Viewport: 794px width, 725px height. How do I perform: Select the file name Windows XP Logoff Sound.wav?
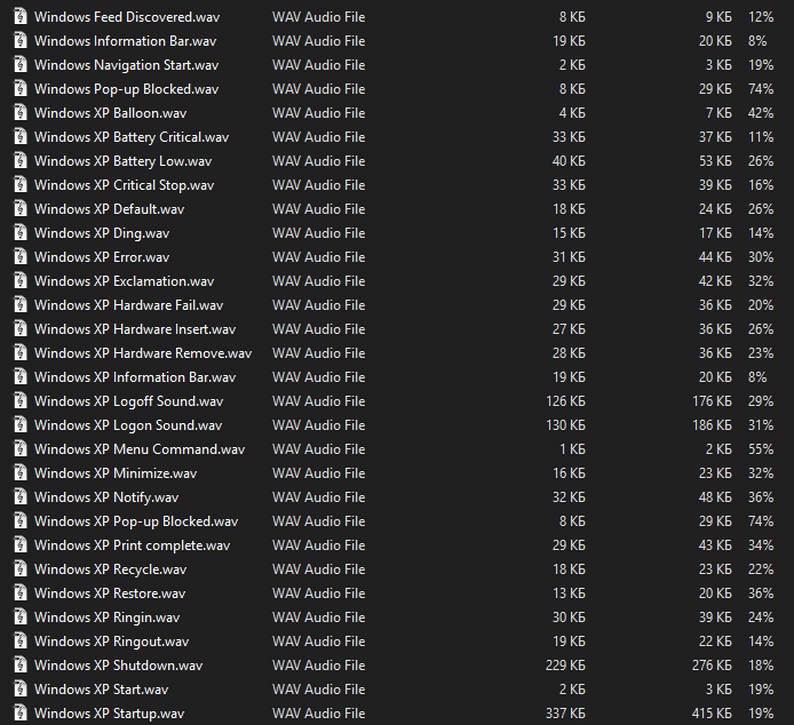pyautogui.click(x=129, y=401)
